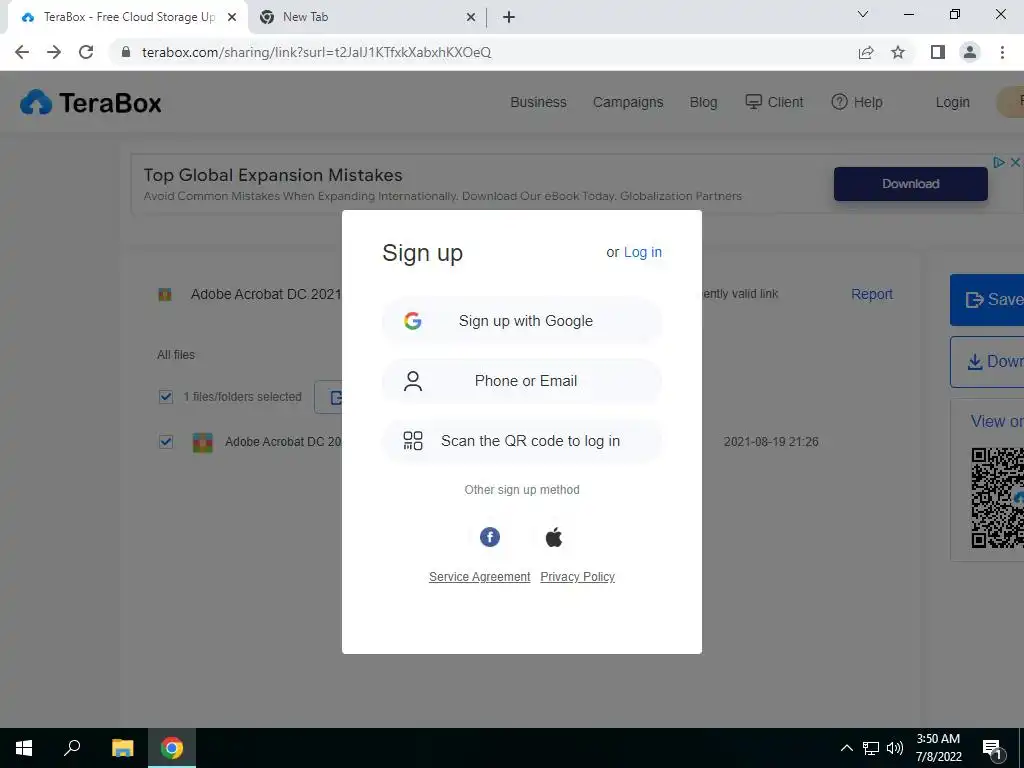
Task: Go back with the browser back arrow
Action: 22,52
